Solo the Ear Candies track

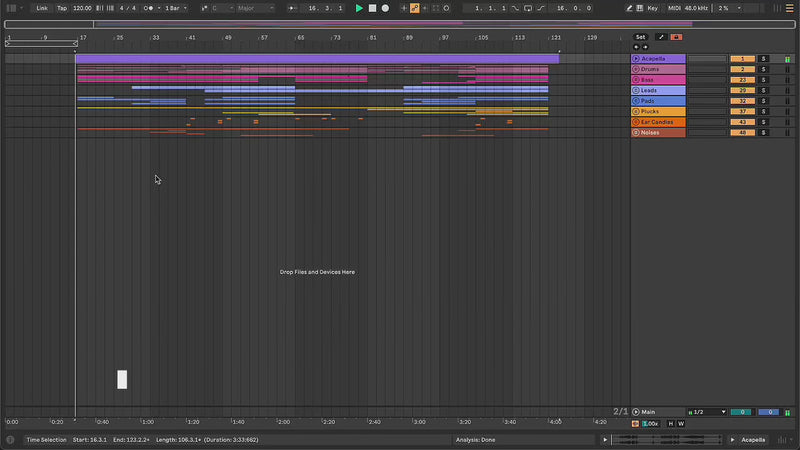[763, 122]
